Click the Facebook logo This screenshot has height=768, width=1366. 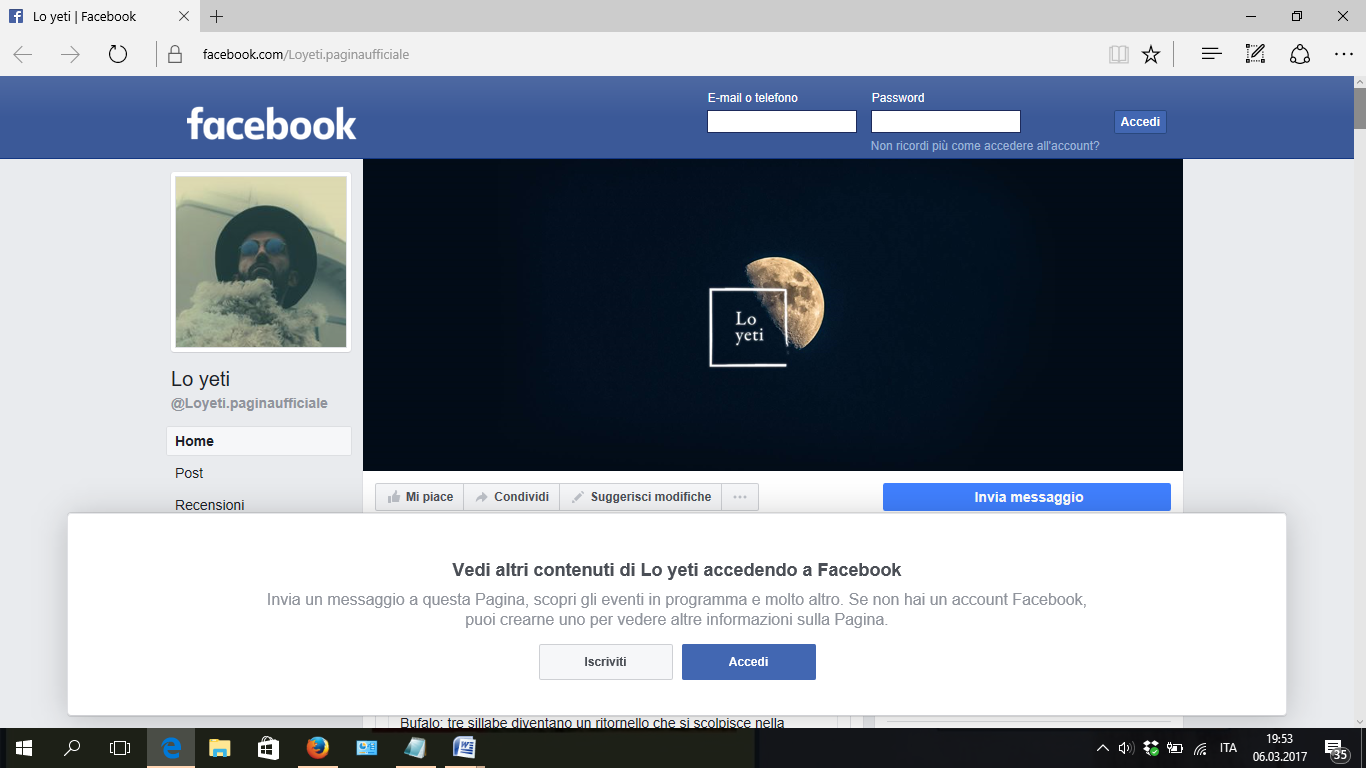[x=271, y=124]
